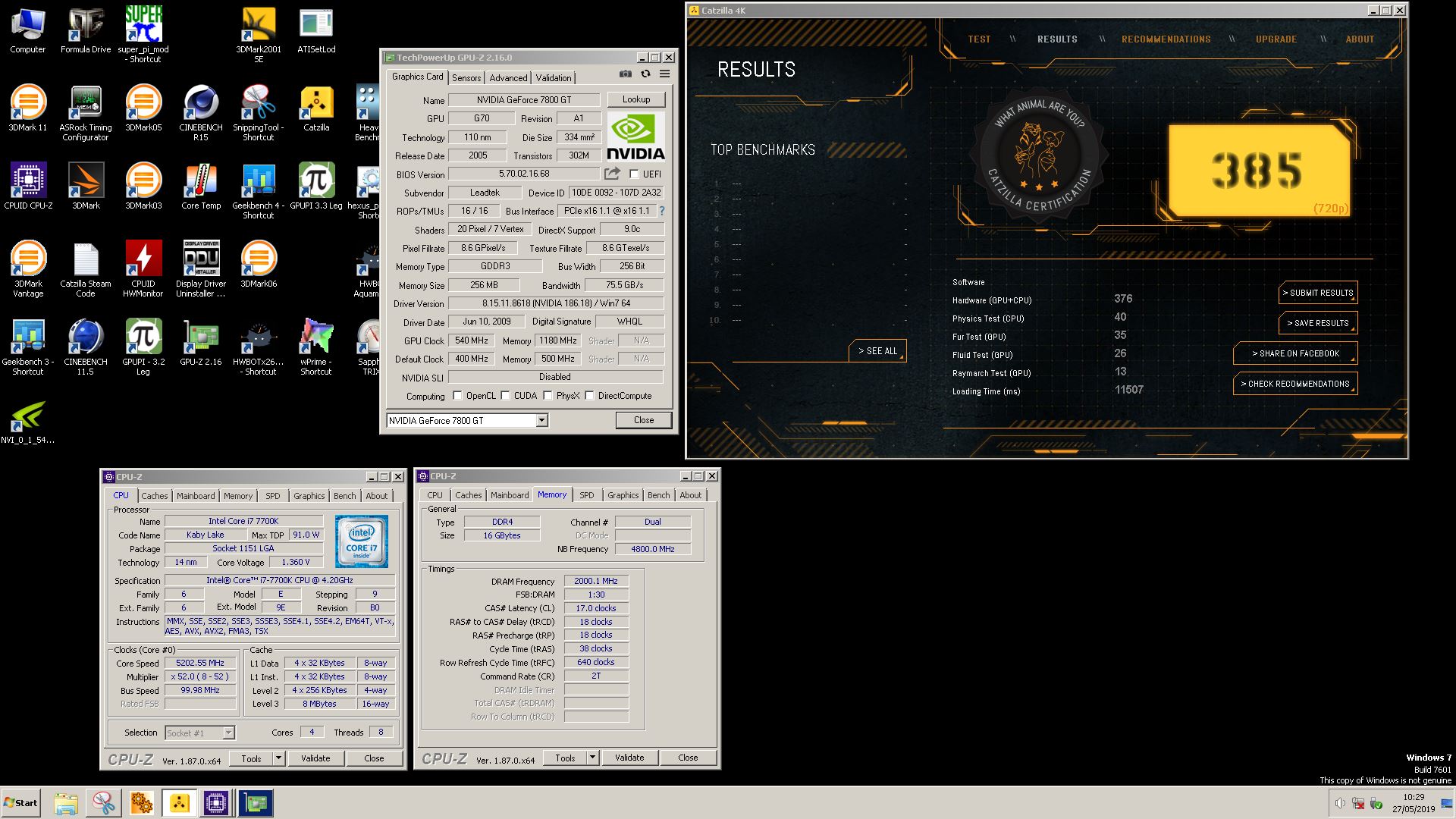Open the SPD tab in the CPU-Z Memory window
Viewport: 1456px width, 819px height.
click(x=587, y=495)
